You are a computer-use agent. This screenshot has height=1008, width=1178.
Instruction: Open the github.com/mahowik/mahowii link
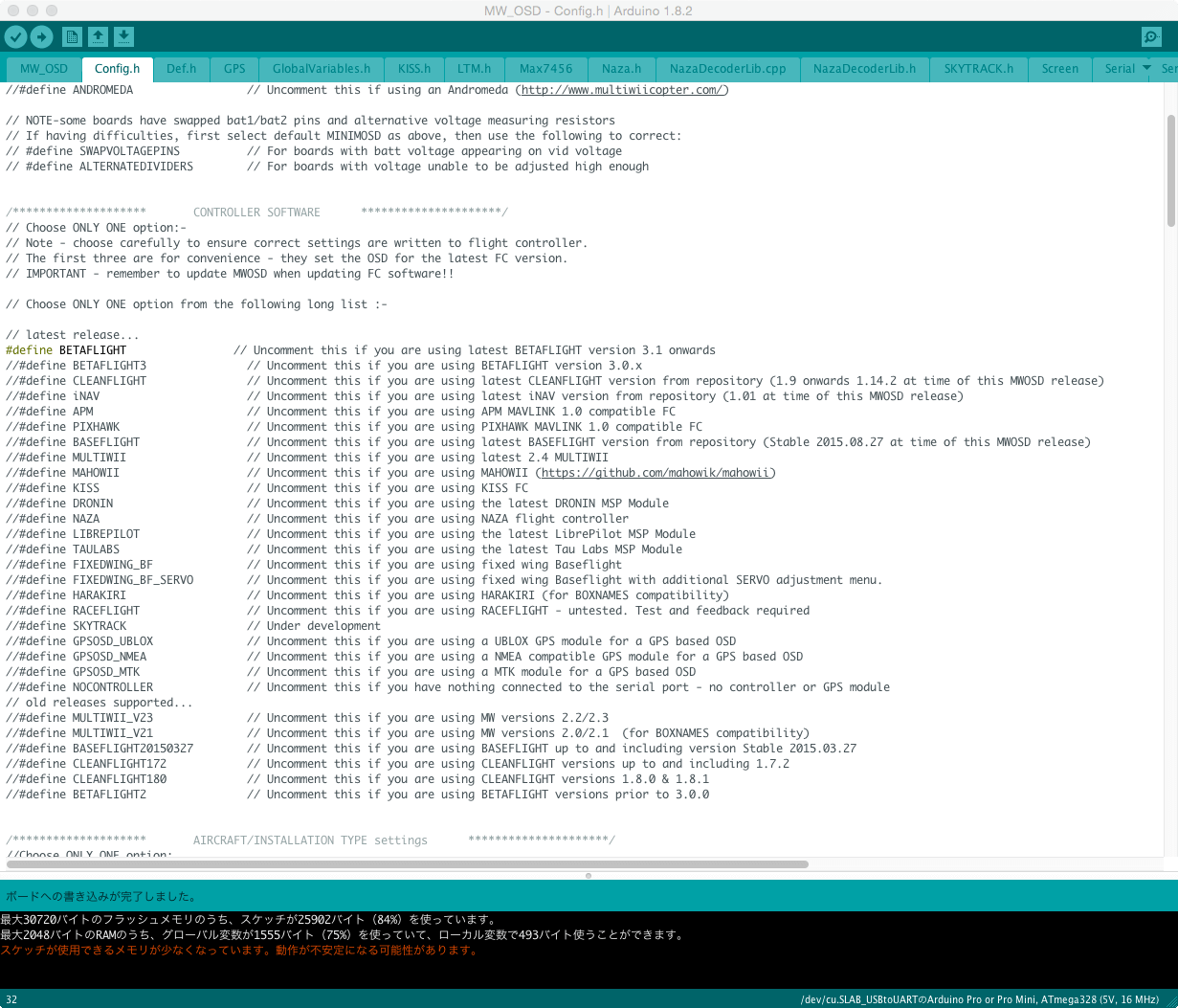pyautogui.click(x=658, y=473)
